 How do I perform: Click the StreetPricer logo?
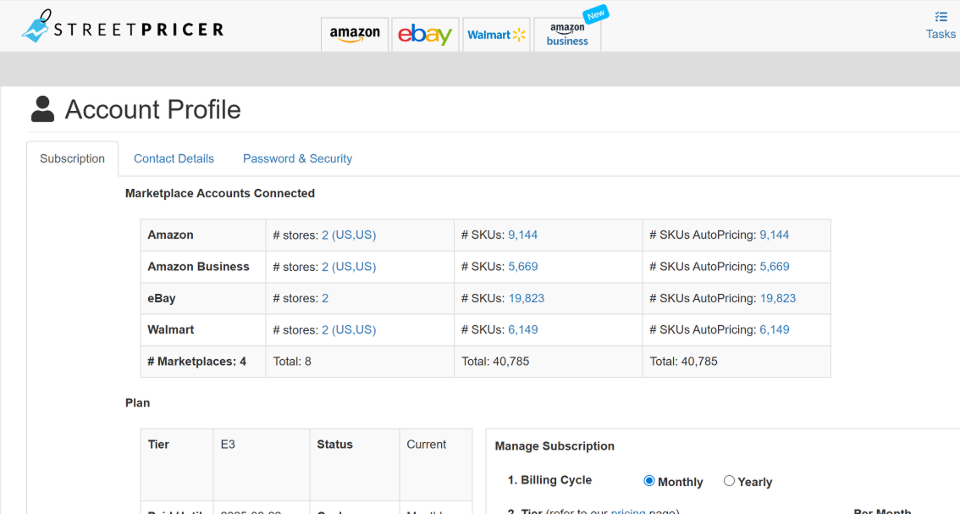(x=123, y=27)
